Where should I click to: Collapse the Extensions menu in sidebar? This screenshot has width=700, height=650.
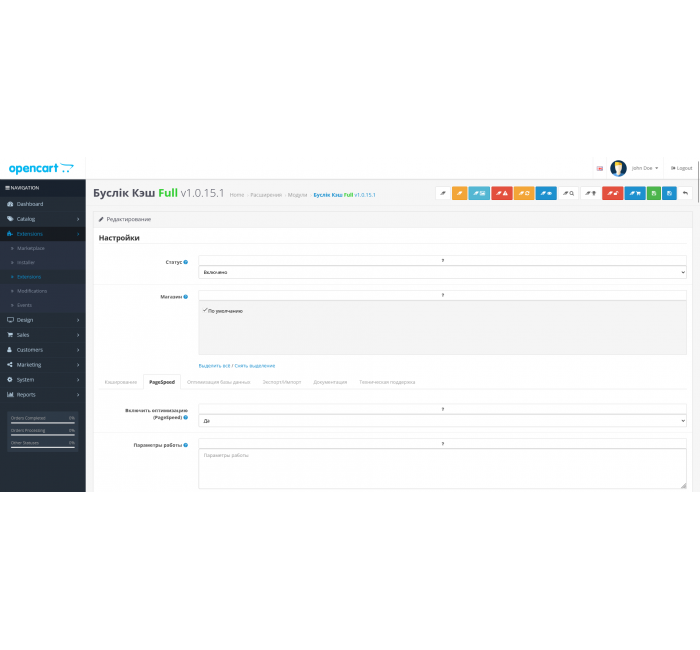click(43, 234)
